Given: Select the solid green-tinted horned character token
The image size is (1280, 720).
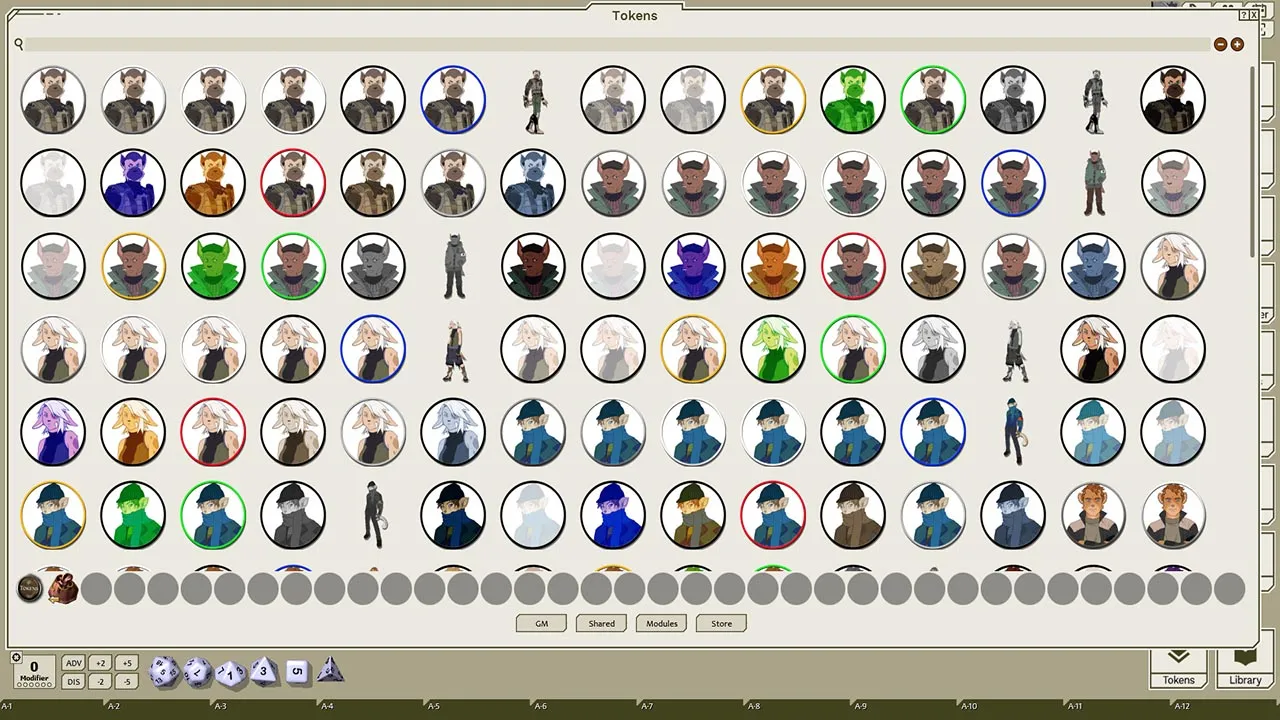Looking at the screenshot, I should pyautogui.click(x=213, y=266).
